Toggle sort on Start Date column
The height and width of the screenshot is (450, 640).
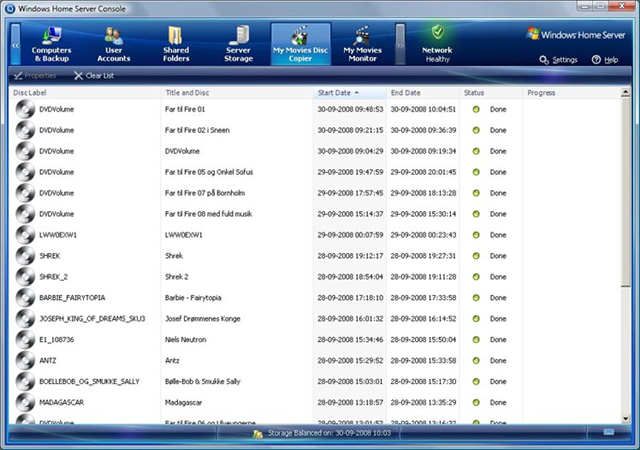click(350, 93)
